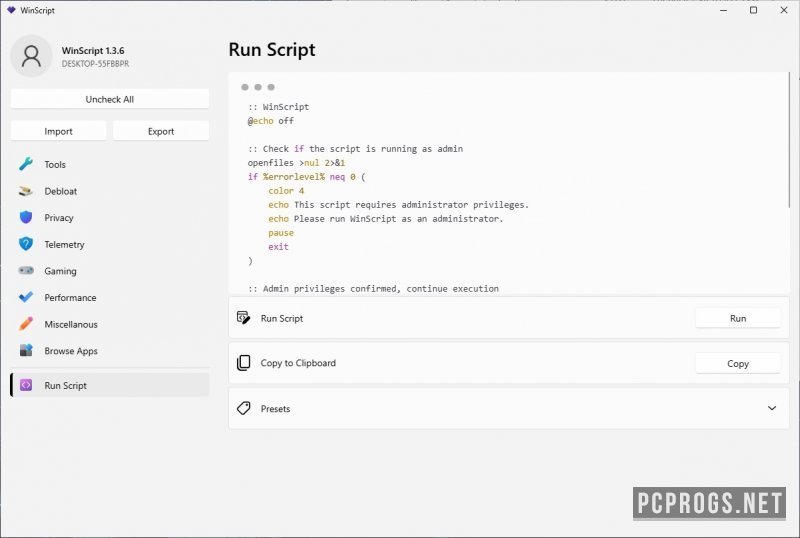This screenshot has height=538, width=800.
Task: Click the Privacy shield icon
Action: [x=26, y=217]
